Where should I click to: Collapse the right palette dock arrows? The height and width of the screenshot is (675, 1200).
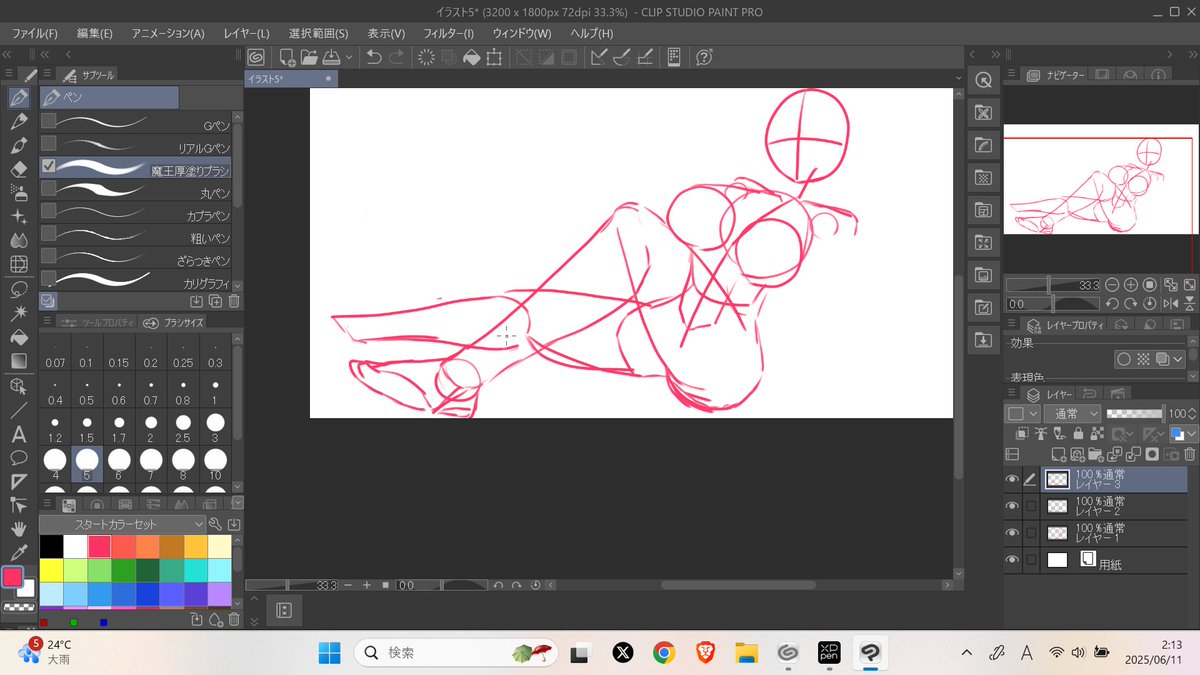pos(1192,55)
